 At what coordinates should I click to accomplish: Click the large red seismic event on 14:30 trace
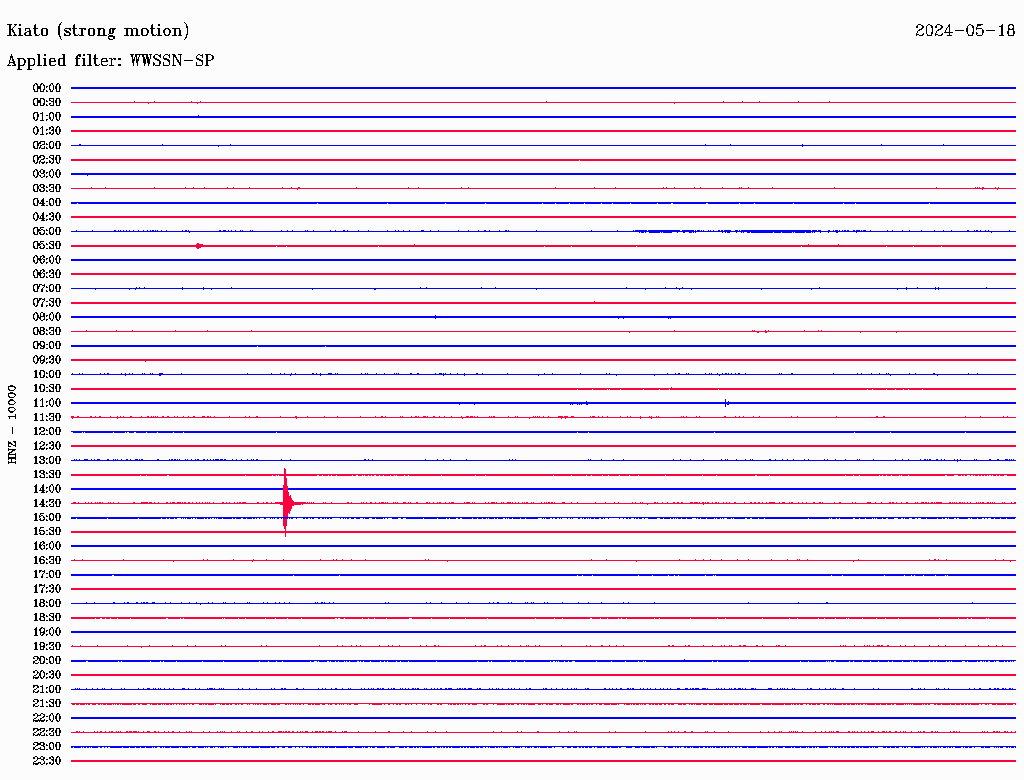(287, 503)
